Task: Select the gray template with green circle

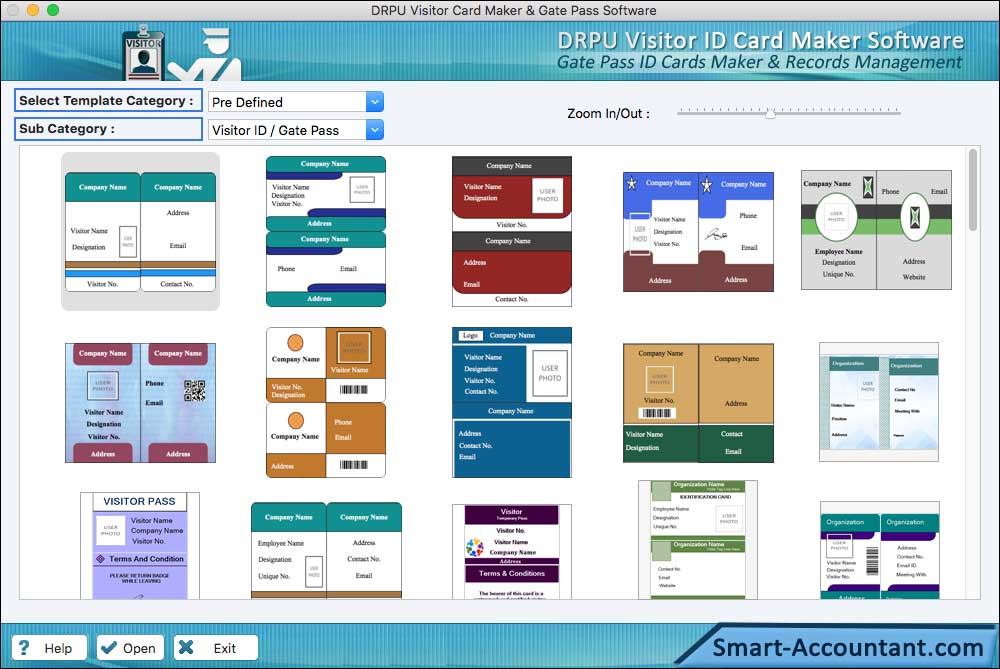Action: [x=876, y=230]
